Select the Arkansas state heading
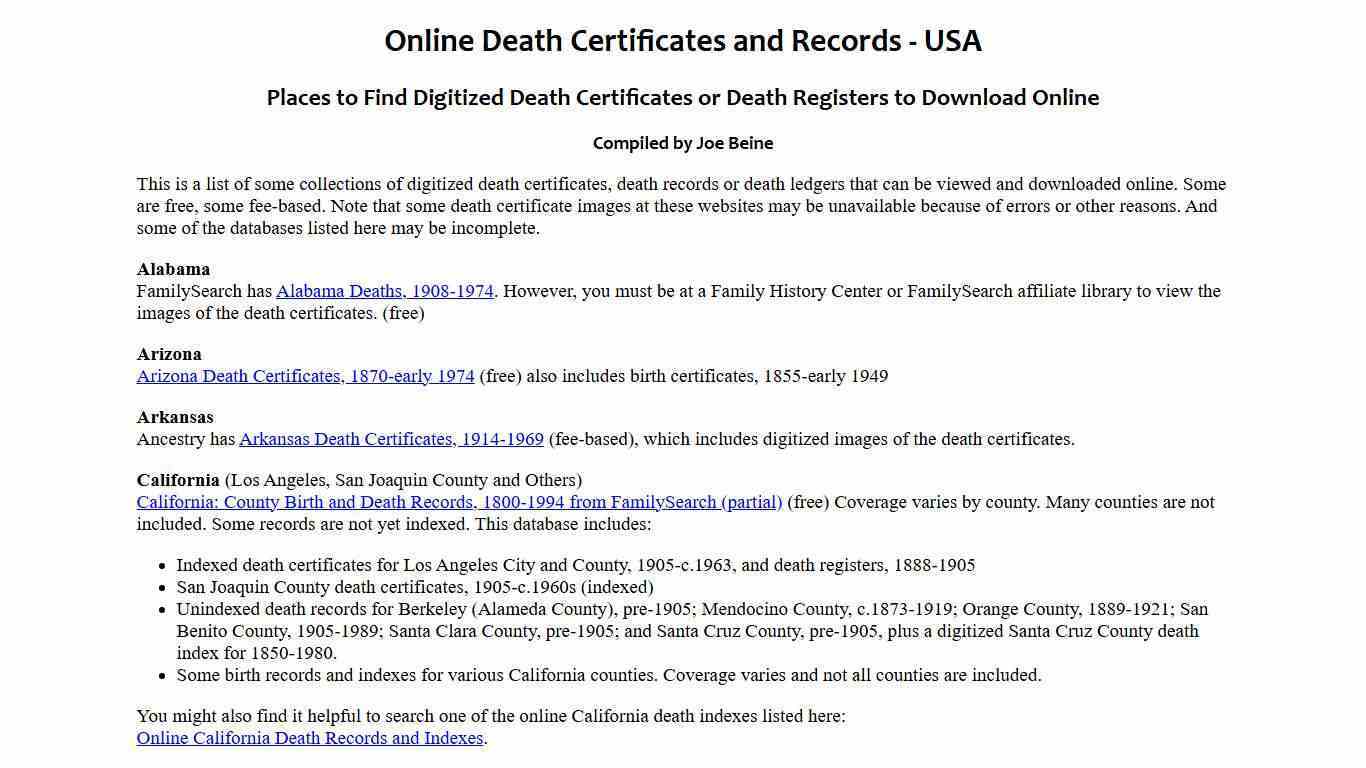This screenshot has height=768, width=1366. pyautogui.click(x=175, y=417)
